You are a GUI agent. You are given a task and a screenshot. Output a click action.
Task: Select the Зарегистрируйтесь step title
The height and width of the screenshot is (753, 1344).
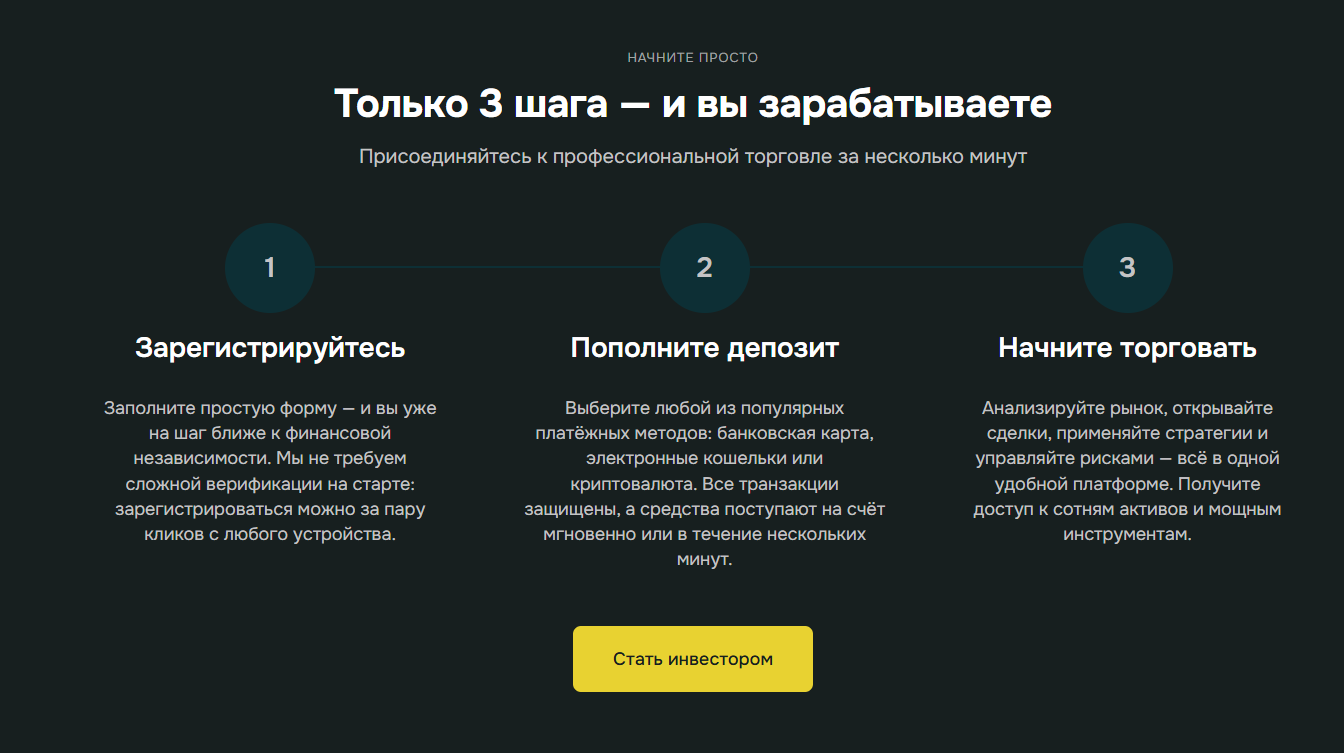pos(270,348)
